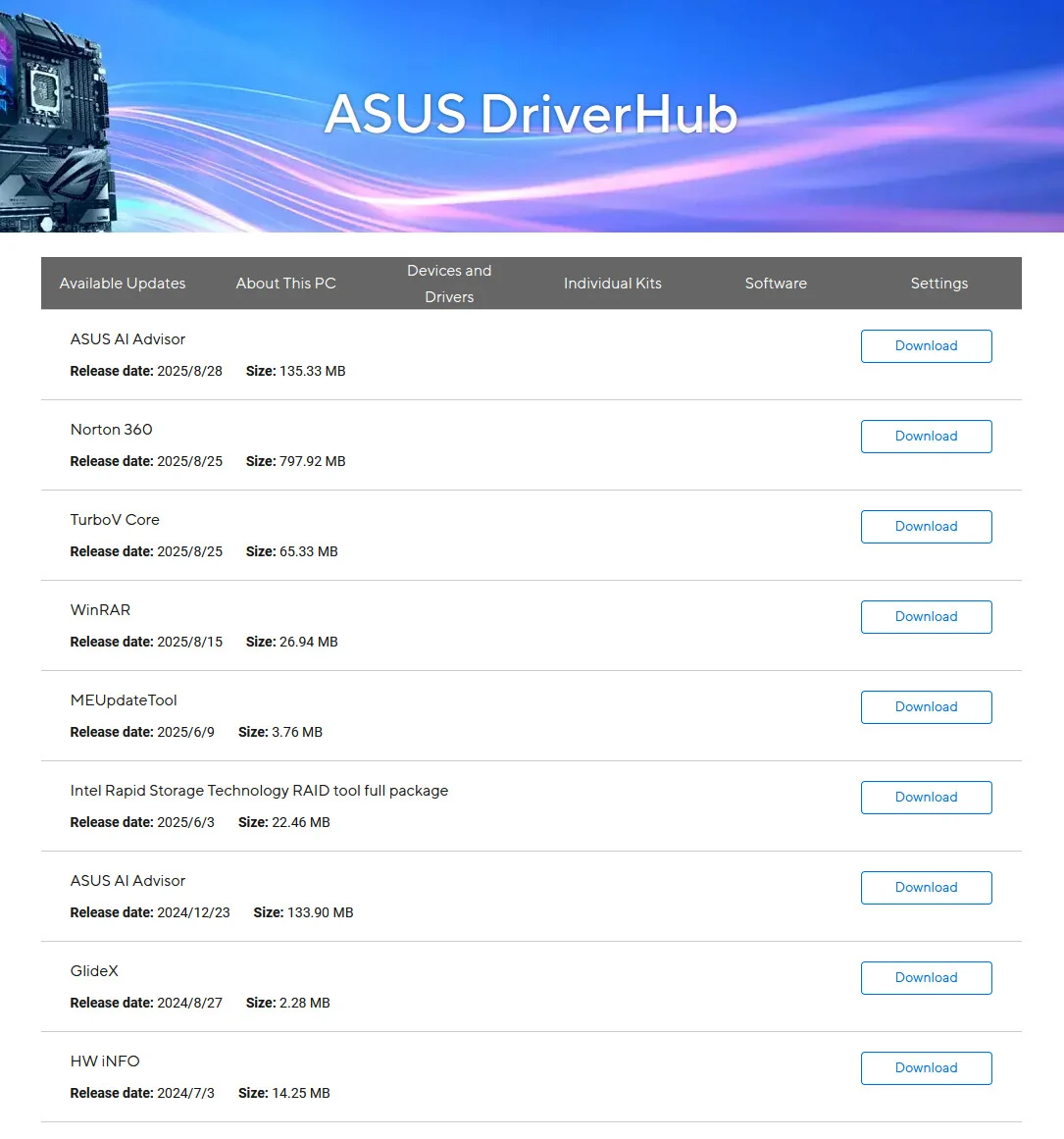1064x1139 pixels.
Task: Click the 14.25 MB size value
Action: point(301,1093)
